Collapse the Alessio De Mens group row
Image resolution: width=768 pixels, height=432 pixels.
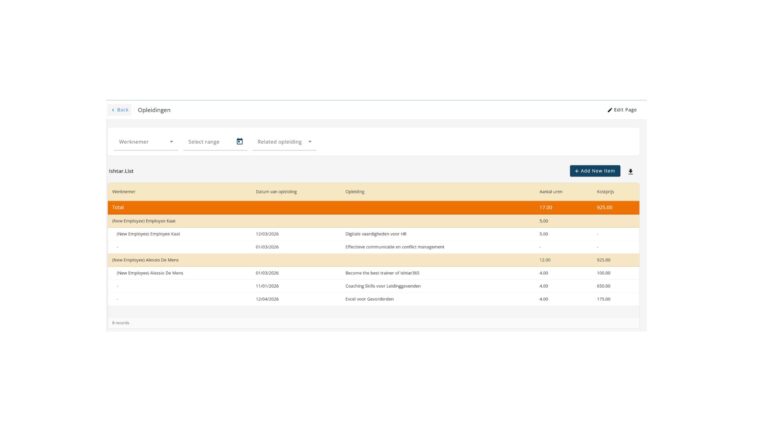pos(148,260)
